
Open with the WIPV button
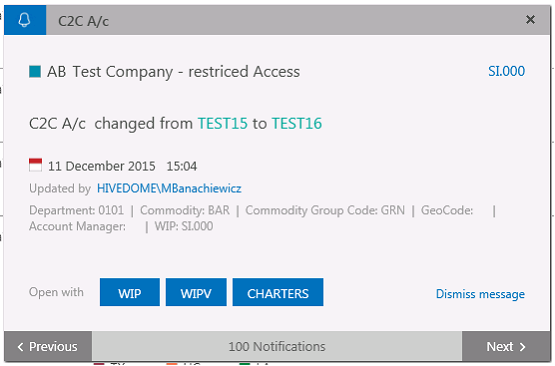(x=196, y=292)
